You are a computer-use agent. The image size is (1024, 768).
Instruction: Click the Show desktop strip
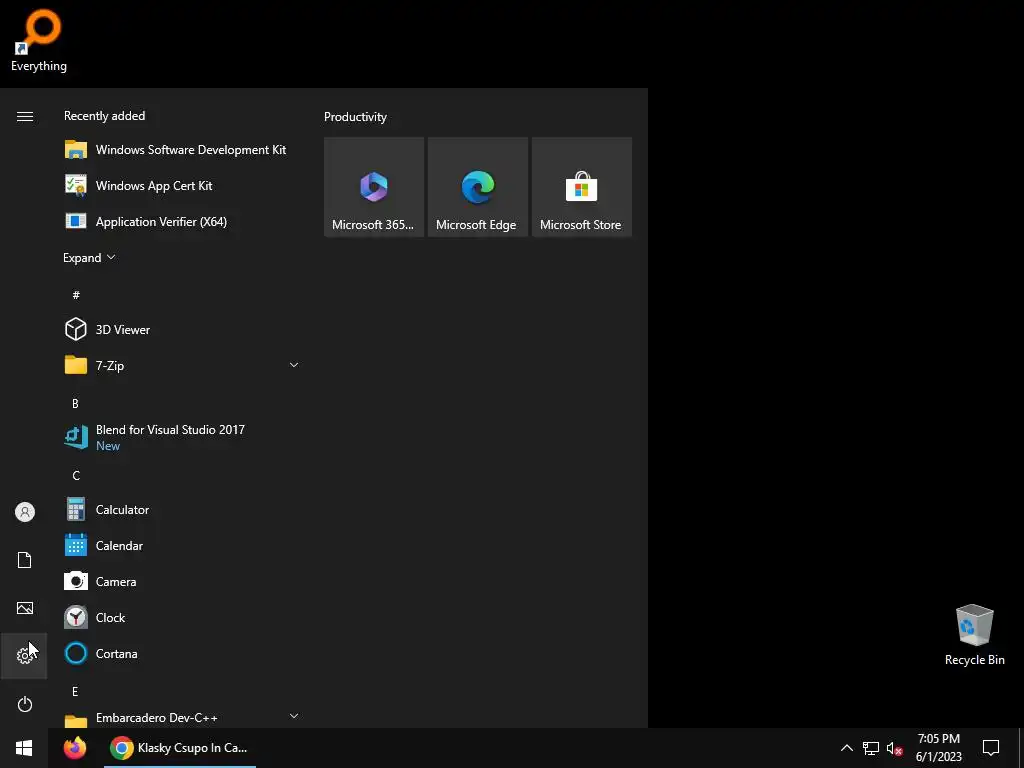click(x=1021, y=748)
